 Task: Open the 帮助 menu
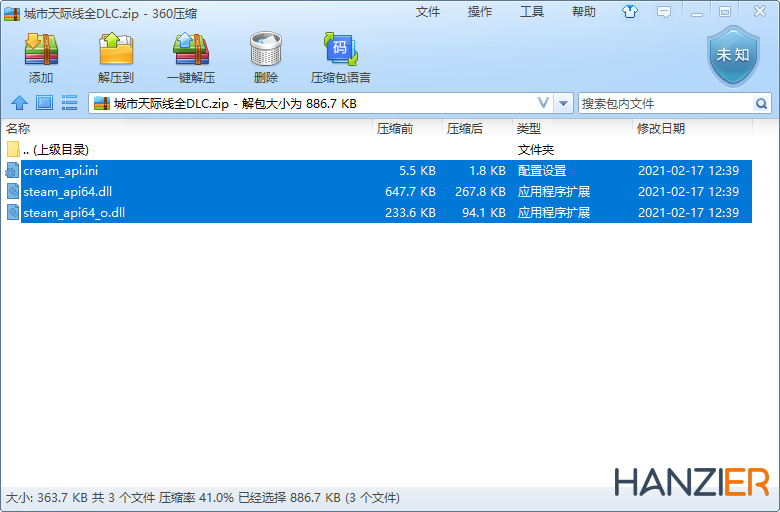point(584,11)
